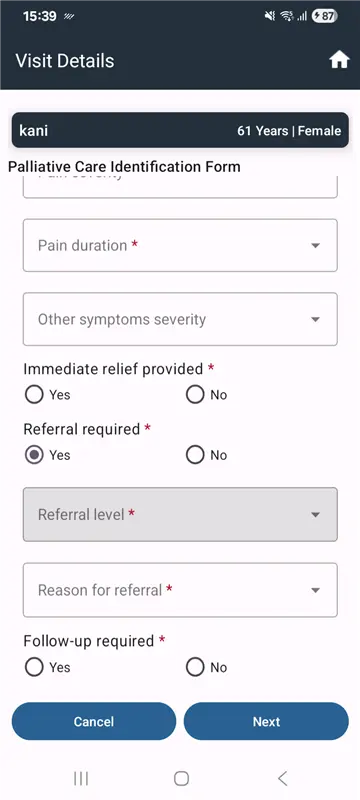Tap the battery indicator in status bar
360x800 pixels.
click(325, 16)
